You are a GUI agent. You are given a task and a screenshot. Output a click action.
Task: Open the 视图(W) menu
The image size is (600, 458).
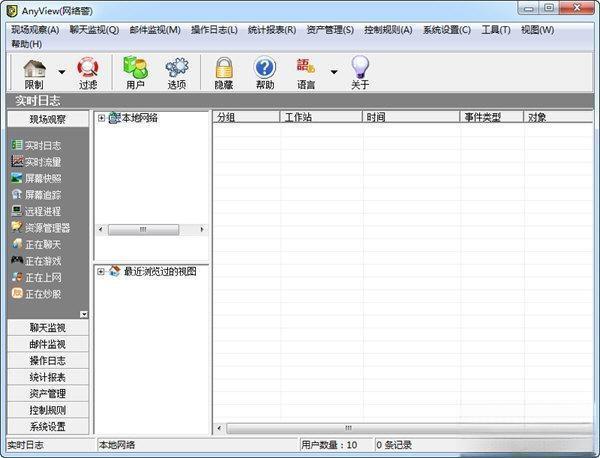click(537, 30)
